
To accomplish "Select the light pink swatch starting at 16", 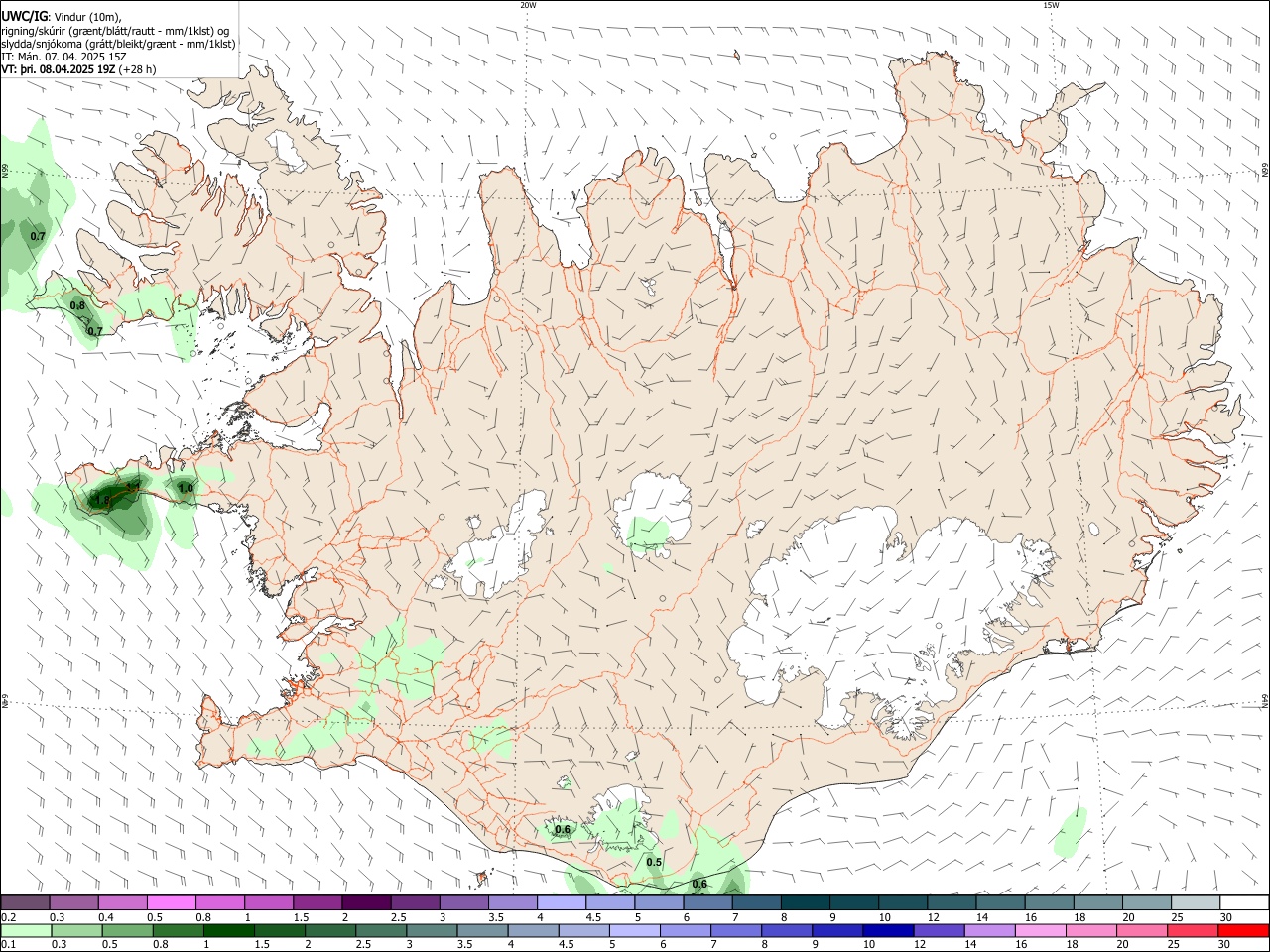I will (x=1040, y=931).
